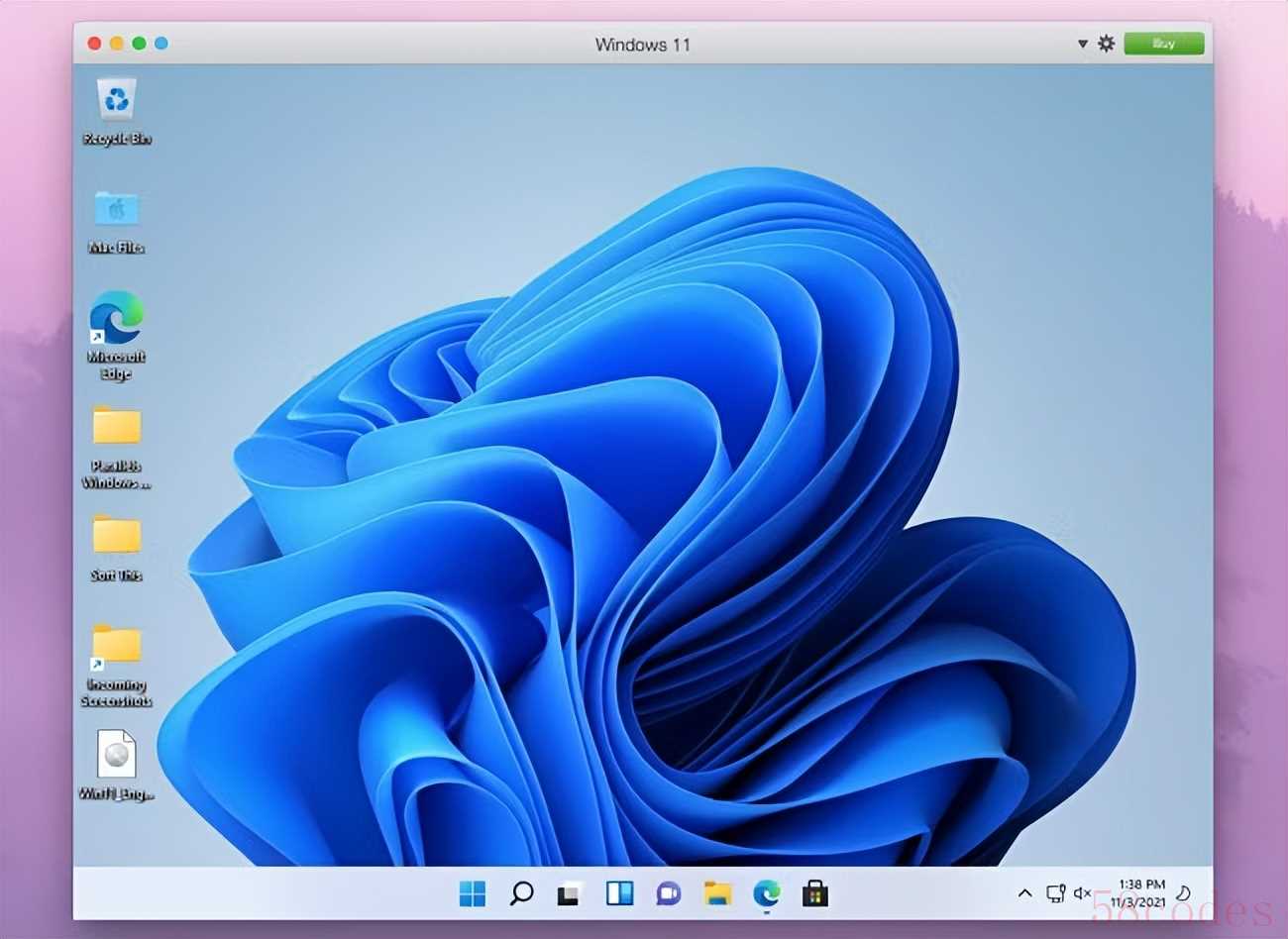The height and width of the screenshot is (939, 1288).
Task: Toggle focus assist moon icon
Action: 1183,893
